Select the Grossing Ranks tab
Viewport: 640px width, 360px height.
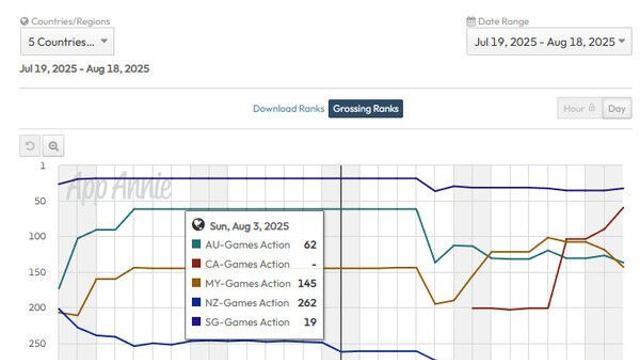click(366, 109)
